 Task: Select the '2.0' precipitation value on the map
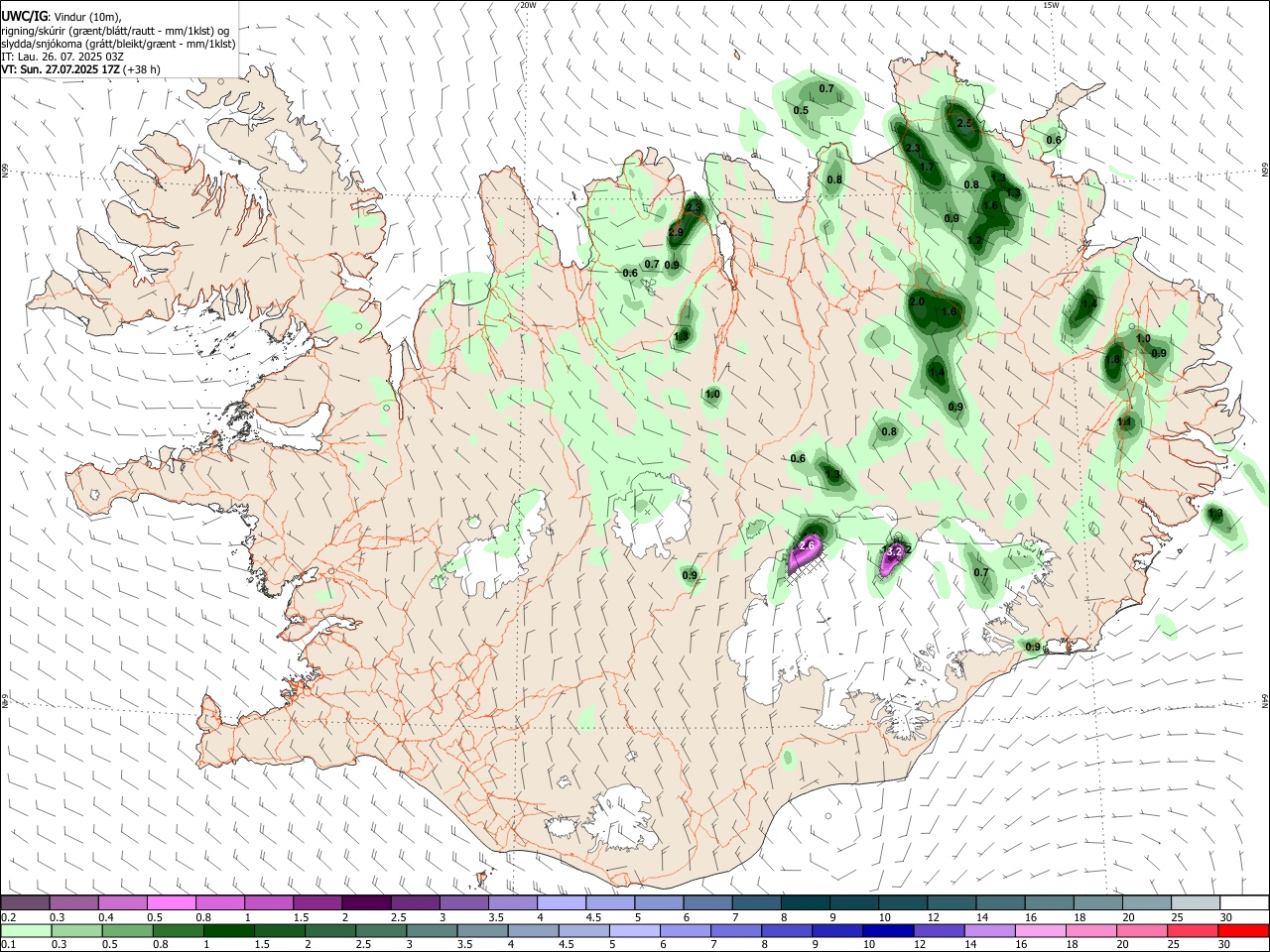tap(917, 301)
